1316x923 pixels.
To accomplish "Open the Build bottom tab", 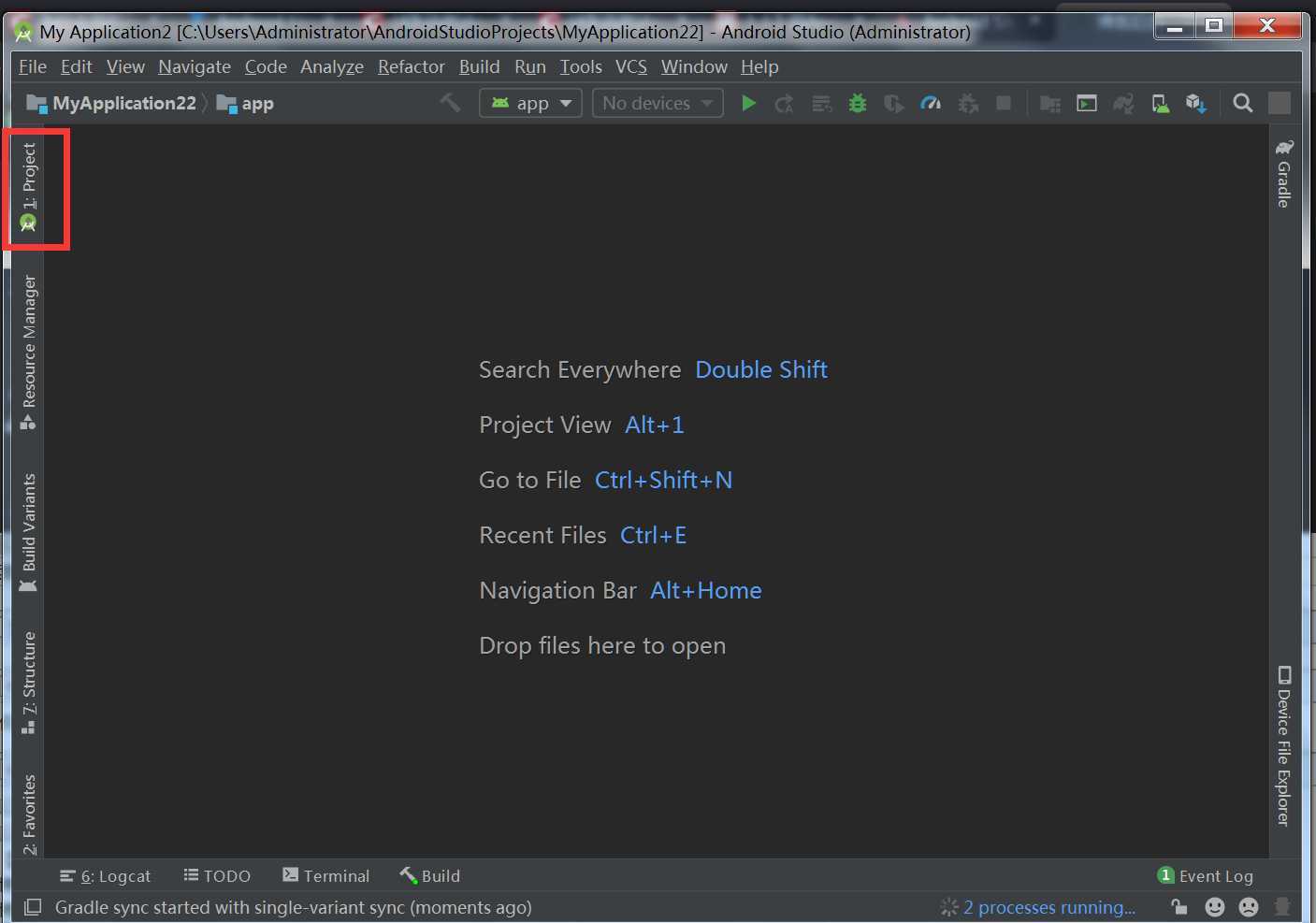I will point(430,876).
